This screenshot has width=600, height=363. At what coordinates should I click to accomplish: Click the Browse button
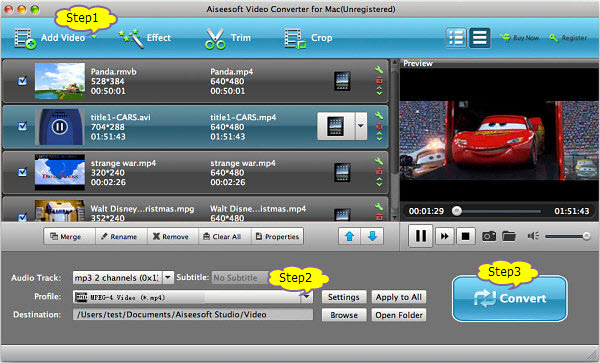344,315
